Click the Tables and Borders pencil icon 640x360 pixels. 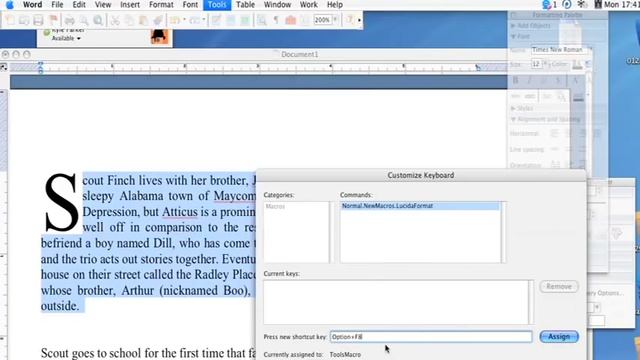216,20
